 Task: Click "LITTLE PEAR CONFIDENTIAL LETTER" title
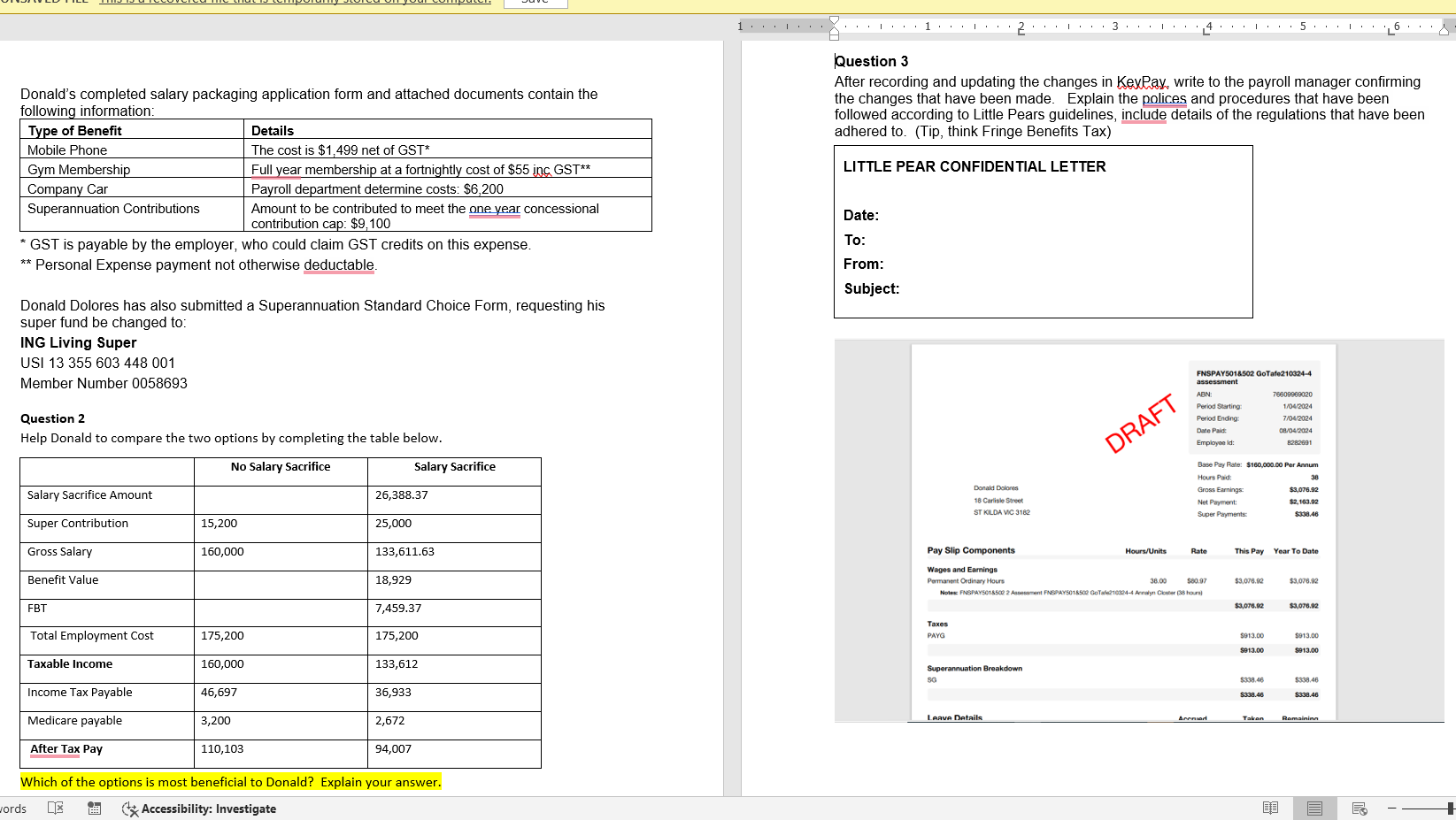tap(975, 166)
